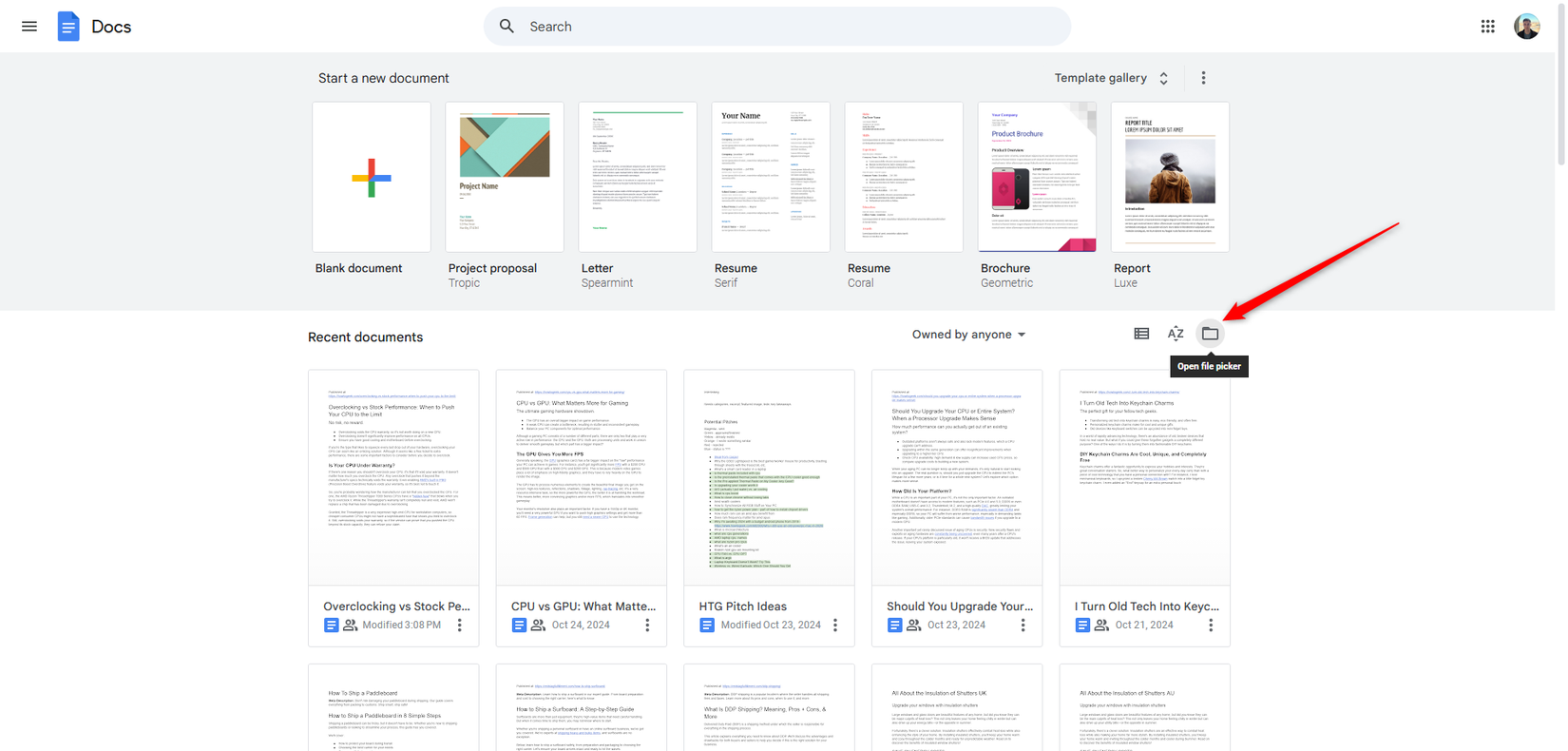Image resolution: width=1568 pixels, height=751 pixels.
Task: Click shared people icon on CPU vs GPU
Action: coord(538,626)
